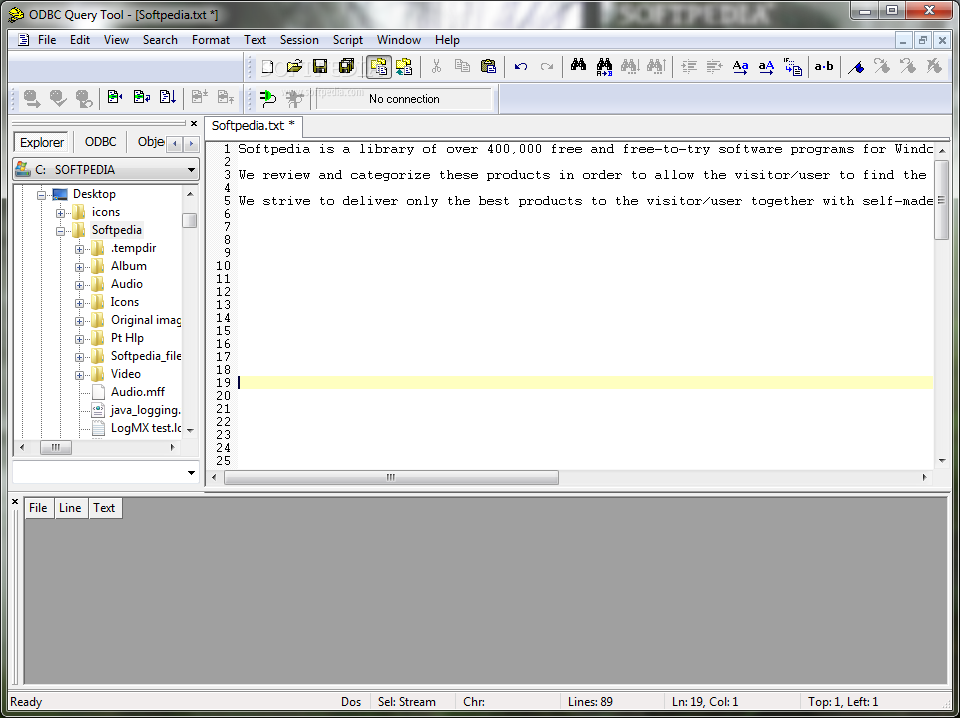Click the find previous binoculars icon

click(656, 66)
